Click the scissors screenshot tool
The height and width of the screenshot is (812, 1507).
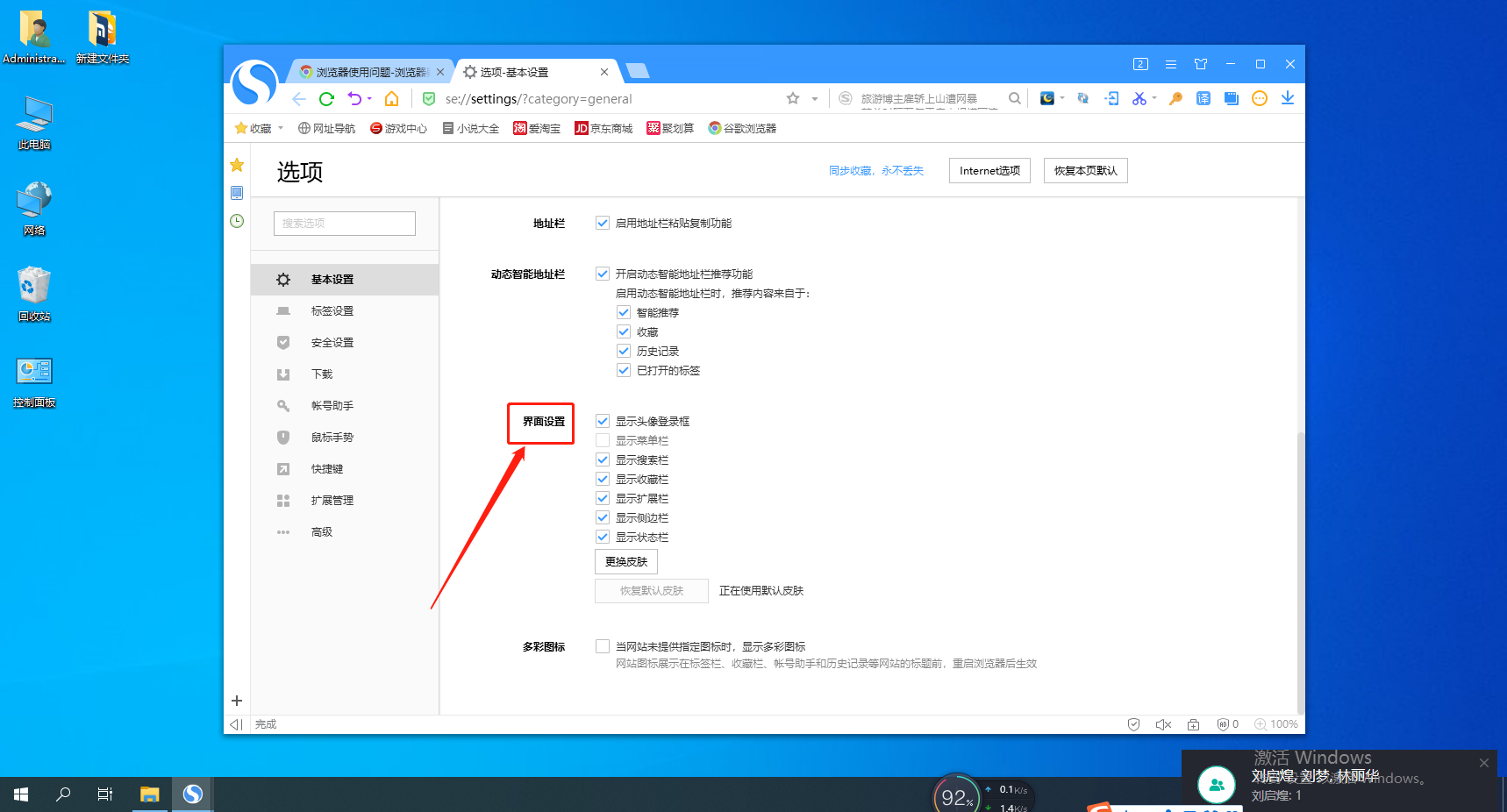tap(1139, 98)
